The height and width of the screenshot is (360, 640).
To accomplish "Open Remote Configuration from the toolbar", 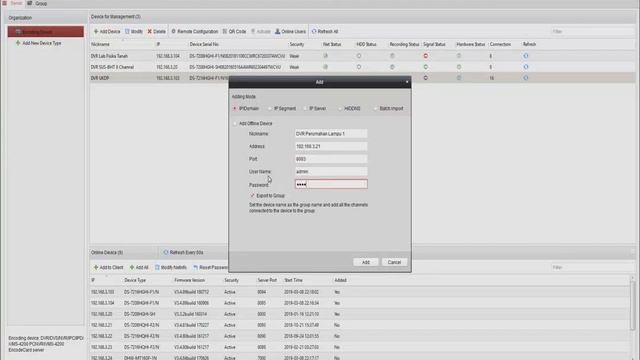I will 195,31.
